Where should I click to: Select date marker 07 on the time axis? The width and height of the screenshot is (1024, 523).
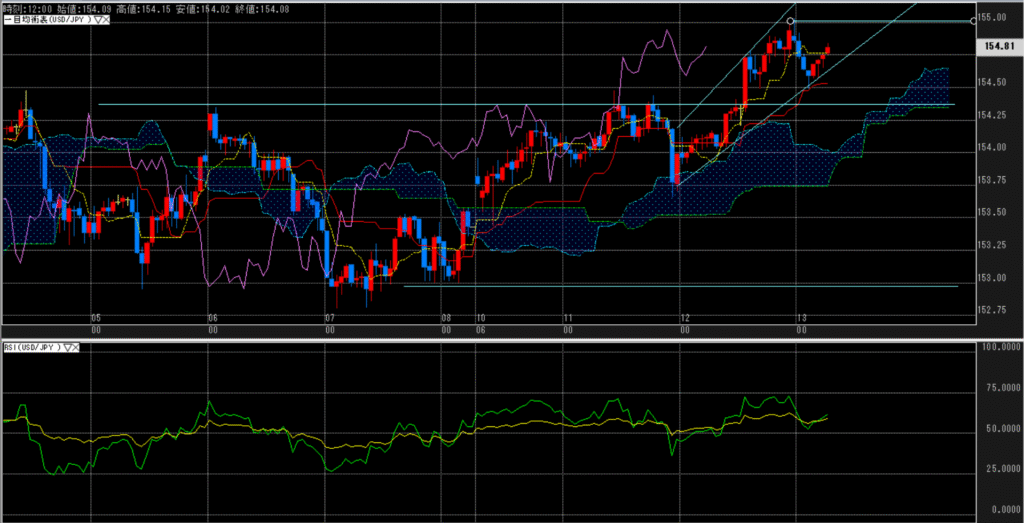329,318
